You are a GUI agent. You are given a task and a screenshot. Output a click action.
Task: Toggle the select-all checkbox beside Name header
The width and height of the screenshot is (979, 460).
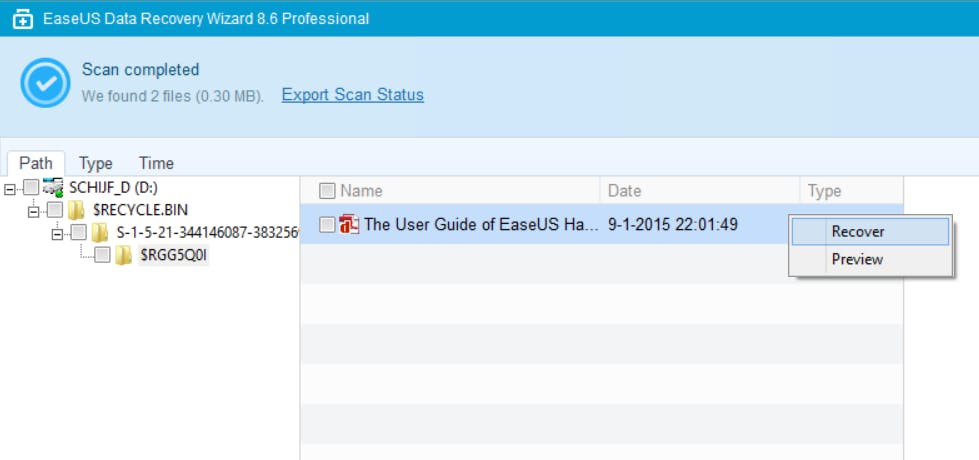327,191
